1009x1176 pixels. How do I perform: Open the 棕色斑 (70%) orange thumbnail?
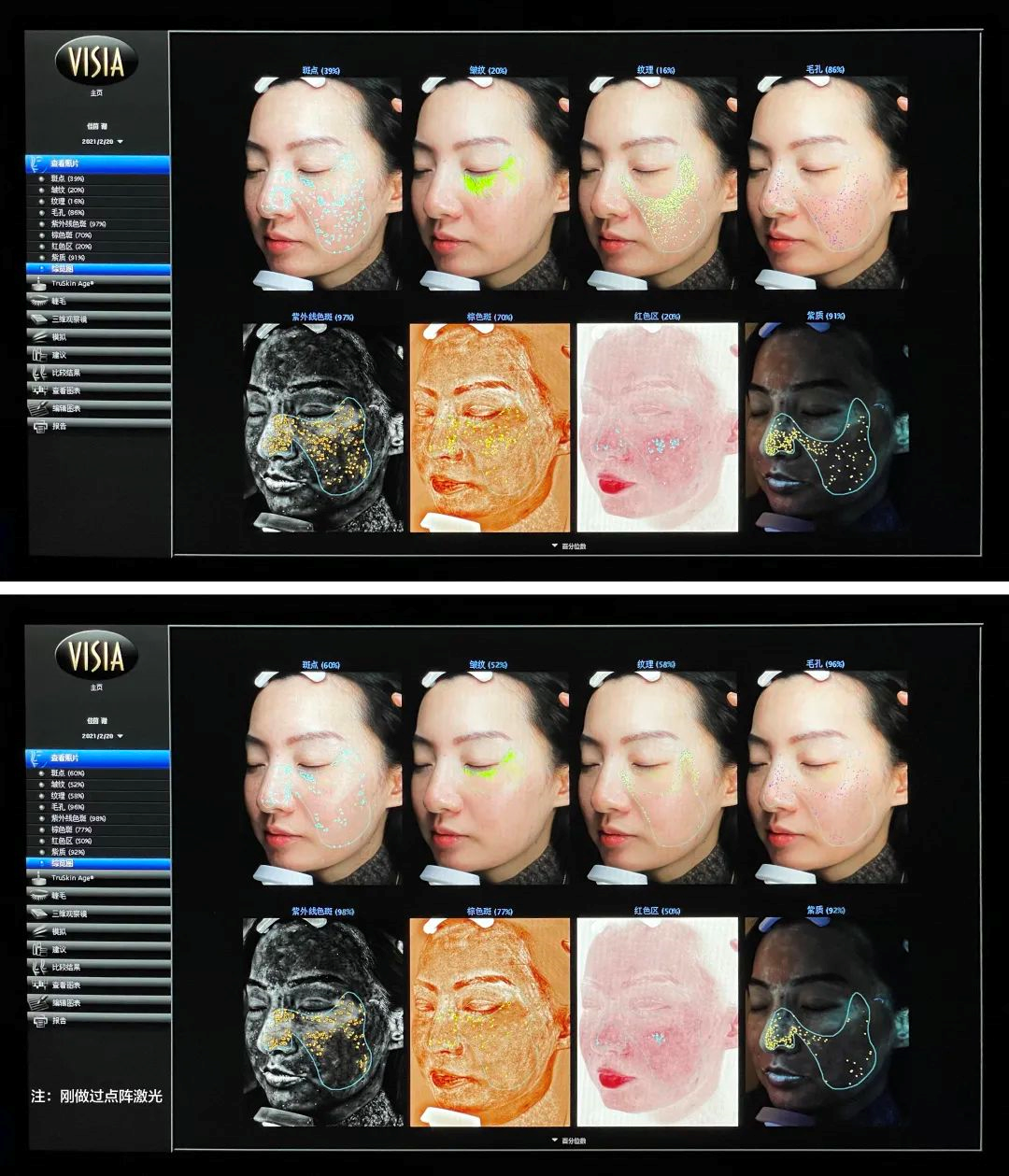[490, 427]
